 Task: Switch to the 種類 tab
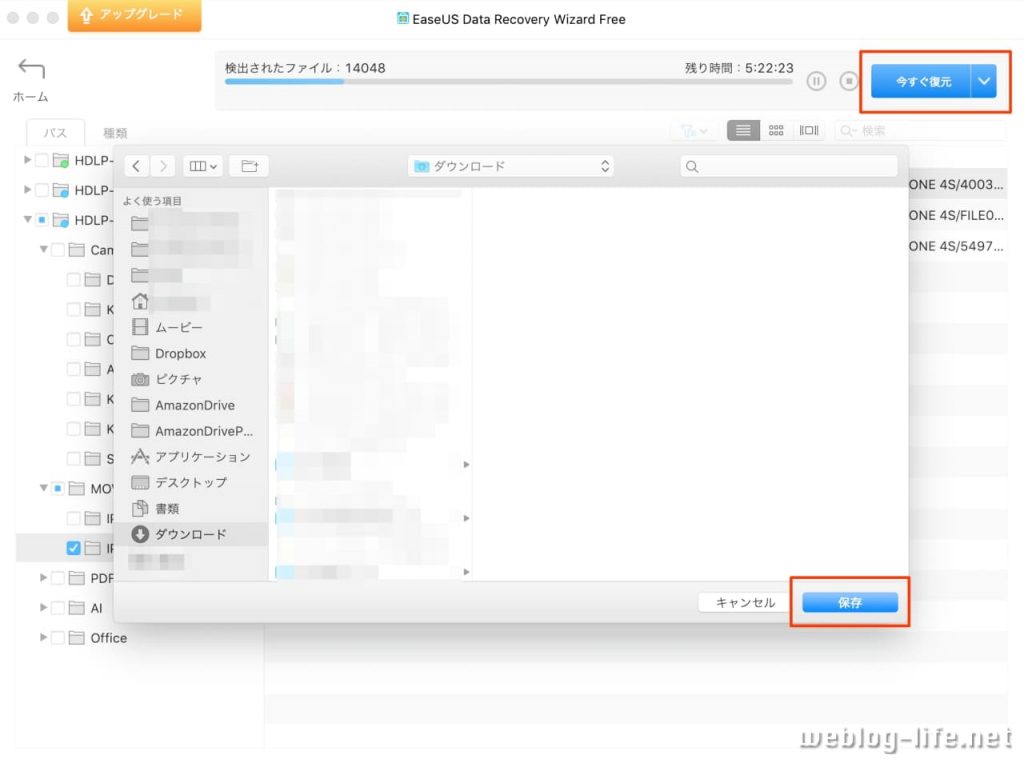(116, 133)
